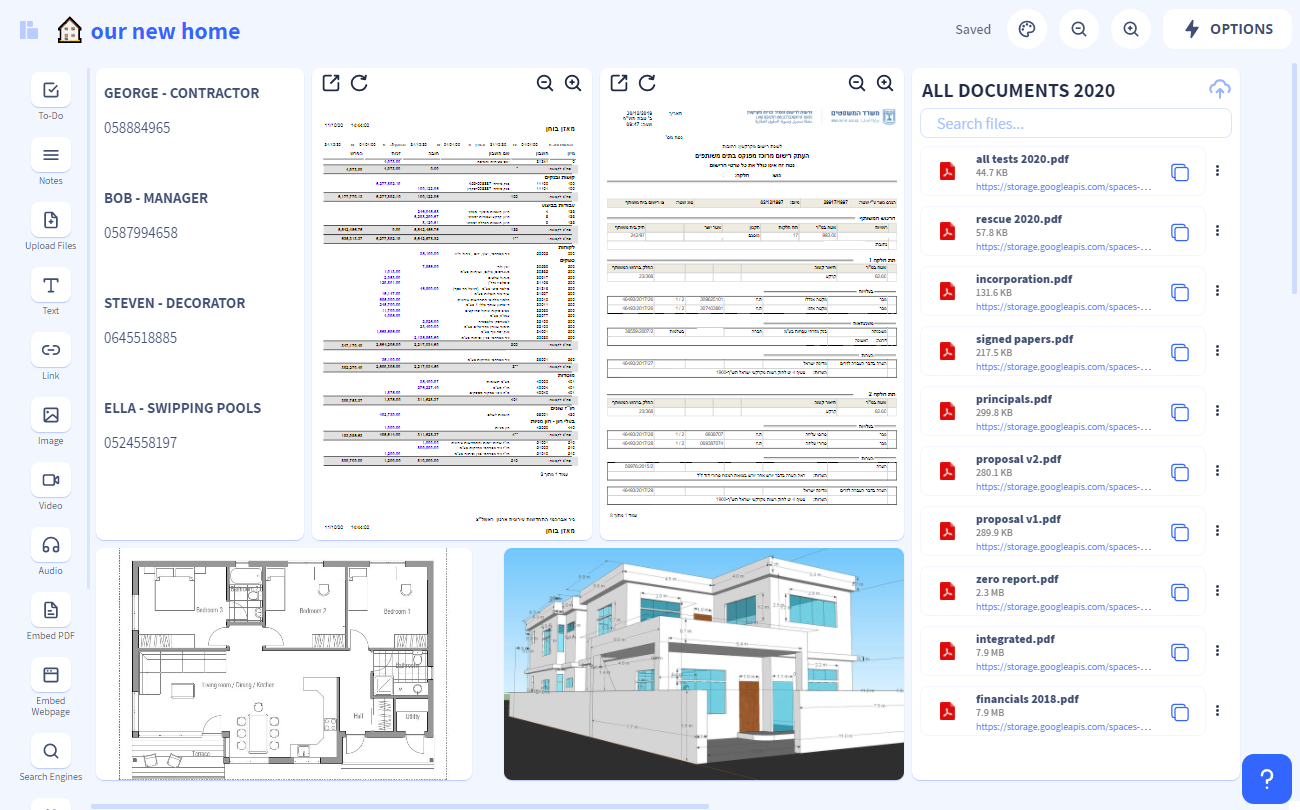Copy link for all tests 2020.pdf
The width and height of the screenshot is (1300, 810).
point(1180,172)
